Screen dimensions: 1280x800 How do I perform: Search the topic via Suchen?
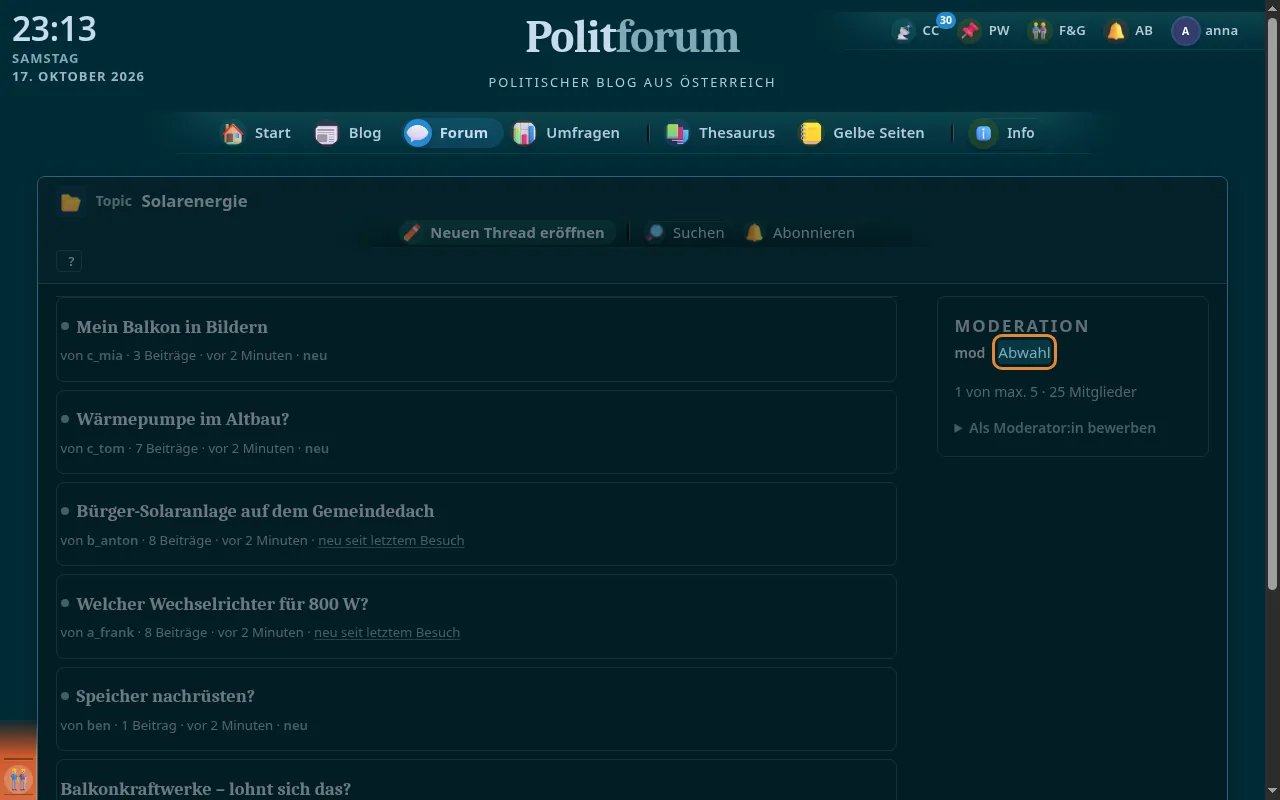coord(685,233)
